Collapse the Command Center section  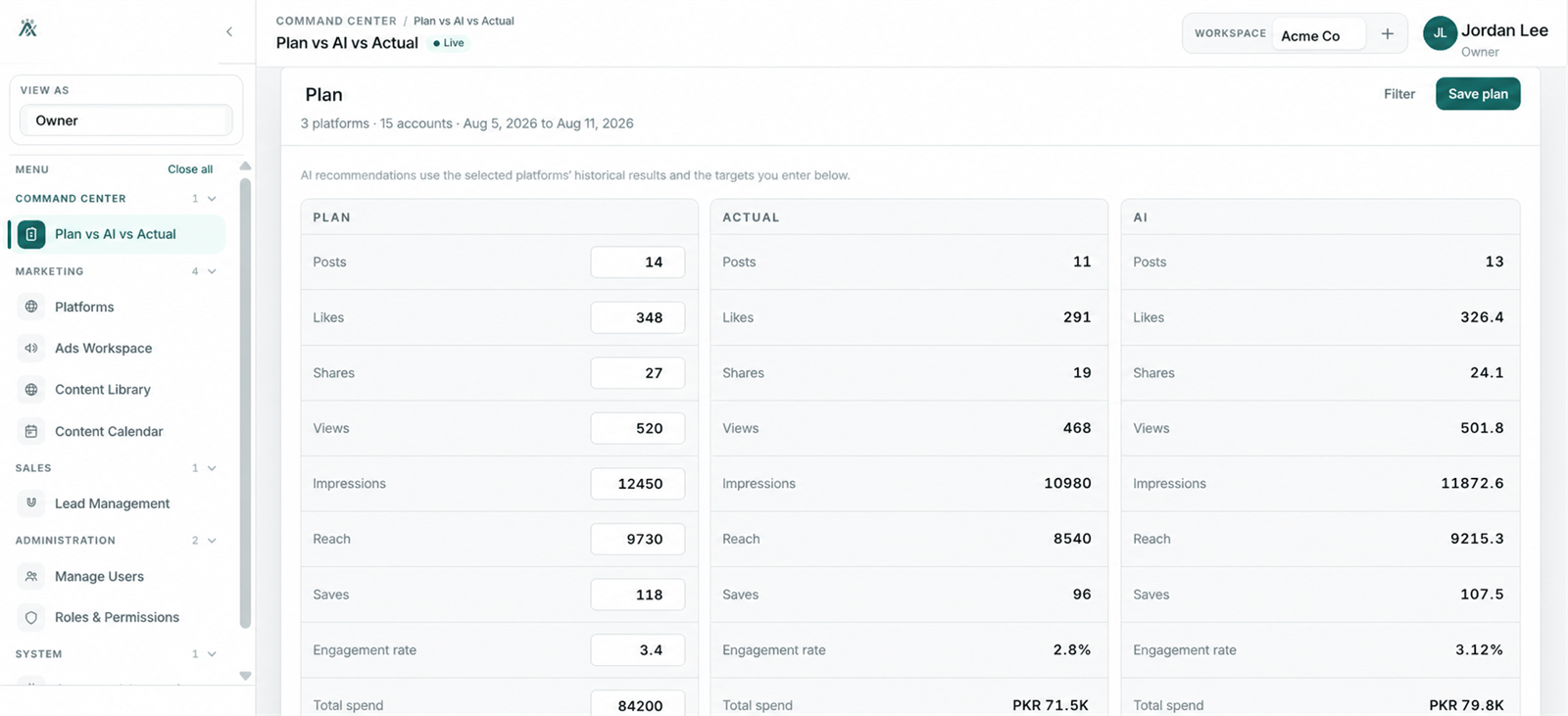coord(212,199)
